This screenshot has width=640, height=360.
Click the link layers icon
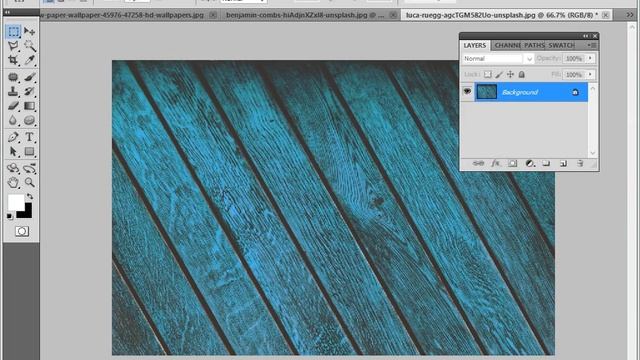[478, 164]
